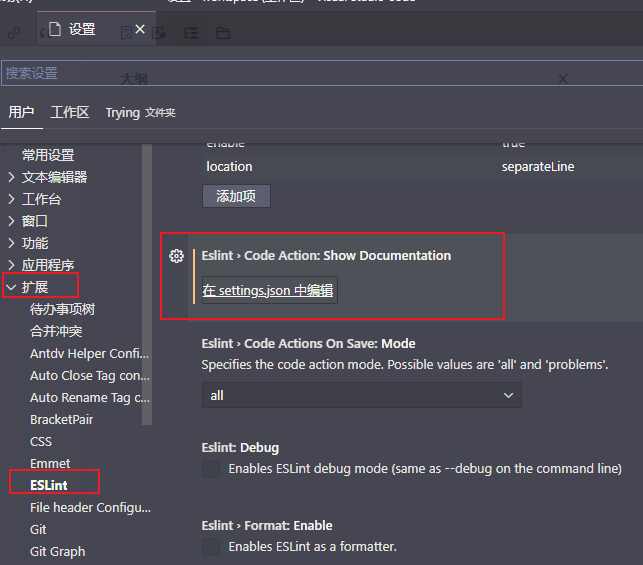This screenshot has width=643, height=565.
Task: Click Eslint Code Action: Show Documentation title
Action: point(326,255)
